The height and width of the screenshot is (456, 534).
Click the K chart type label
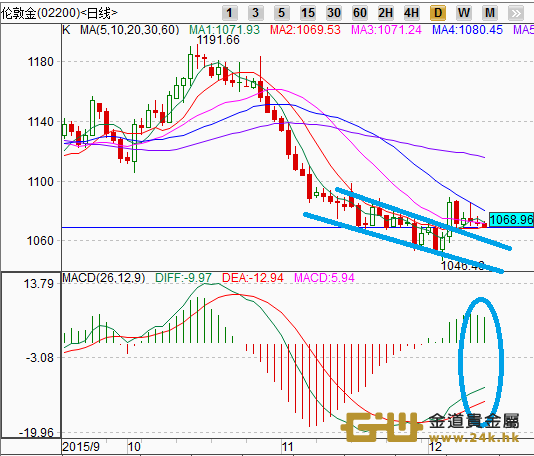click(x=66, y=30)
